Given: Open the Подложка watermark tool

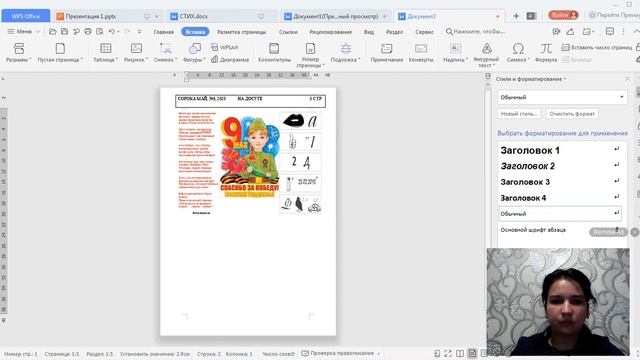Looking at the screenshot, I should 345,52.
